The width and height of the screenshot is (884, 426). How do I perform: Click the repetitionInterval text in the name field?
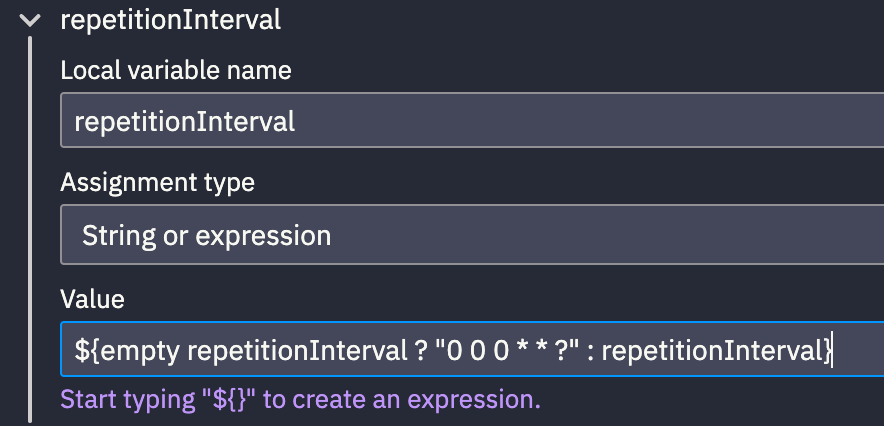[184, 122]
